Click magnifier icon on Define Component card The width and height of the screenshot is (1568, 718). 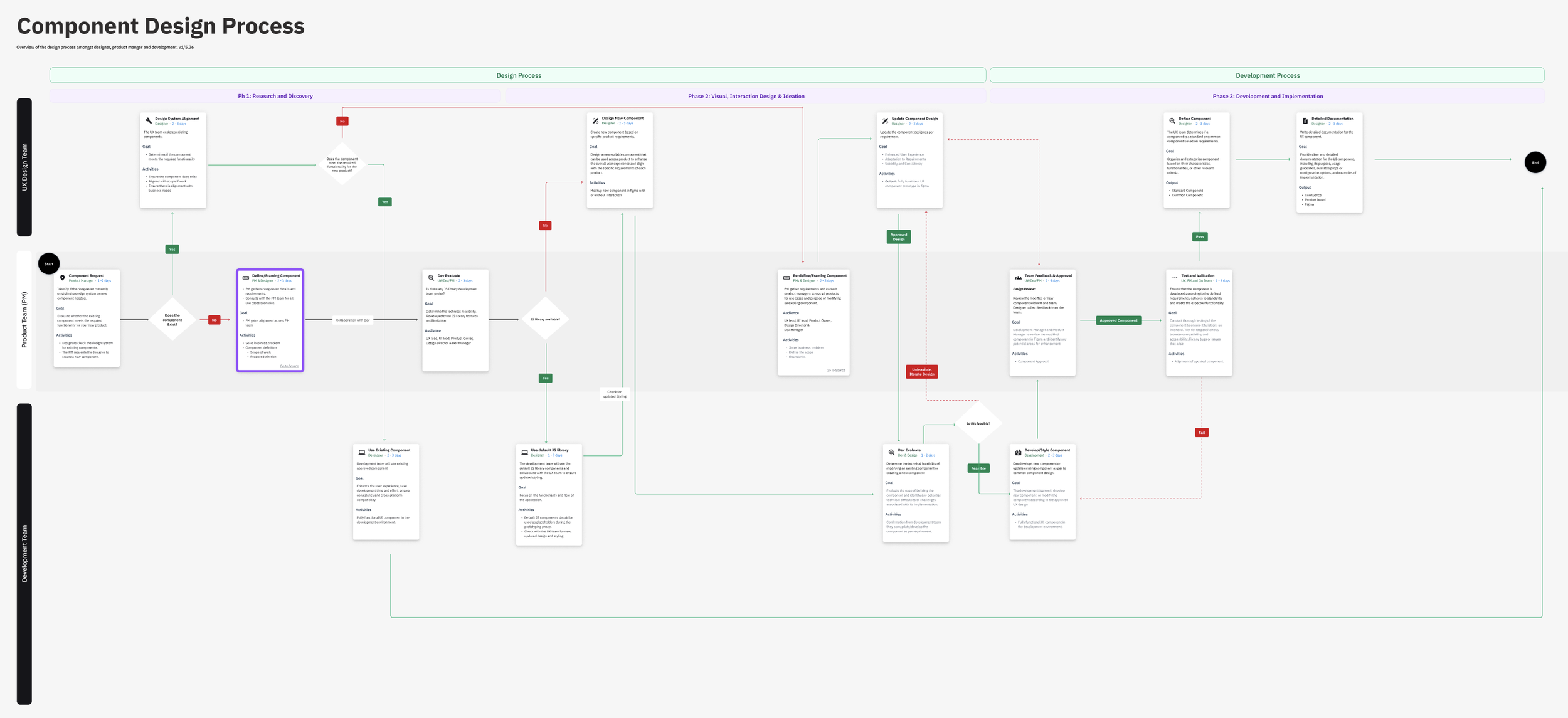click(1172, 120)
